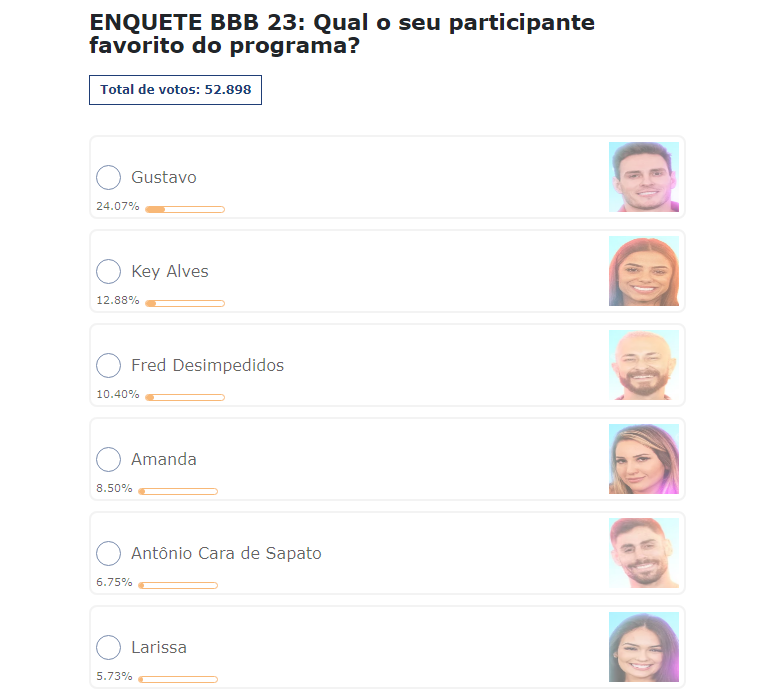This screenshot has width=776, height=696.
Task: Pick the Amanda radio button
Action: coord(108,460)
